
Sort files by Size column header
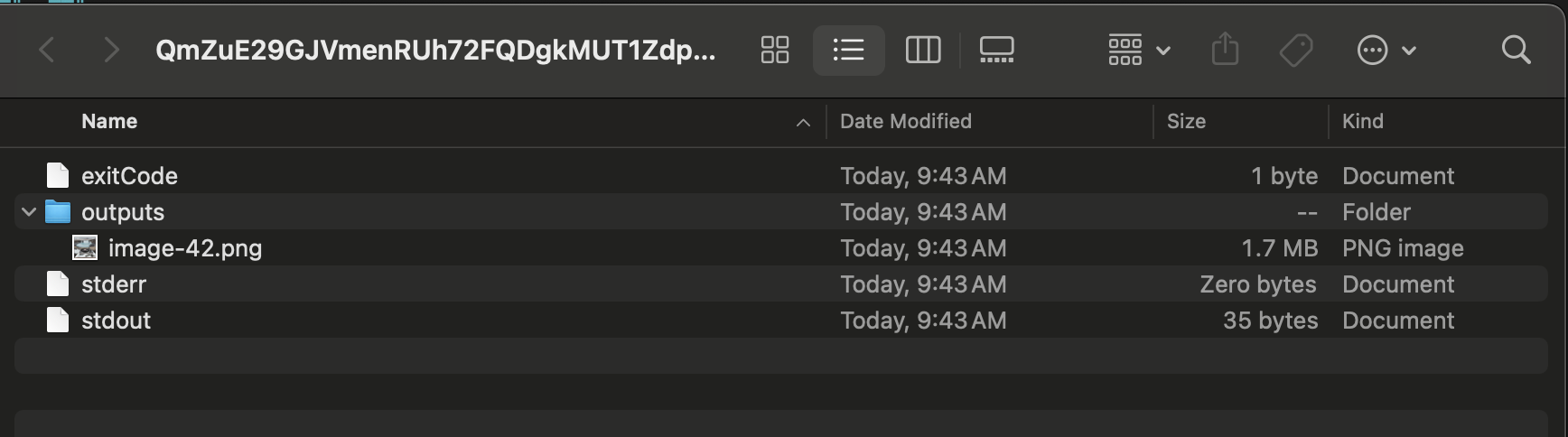pyautogui.click(x=1186, y=121)
